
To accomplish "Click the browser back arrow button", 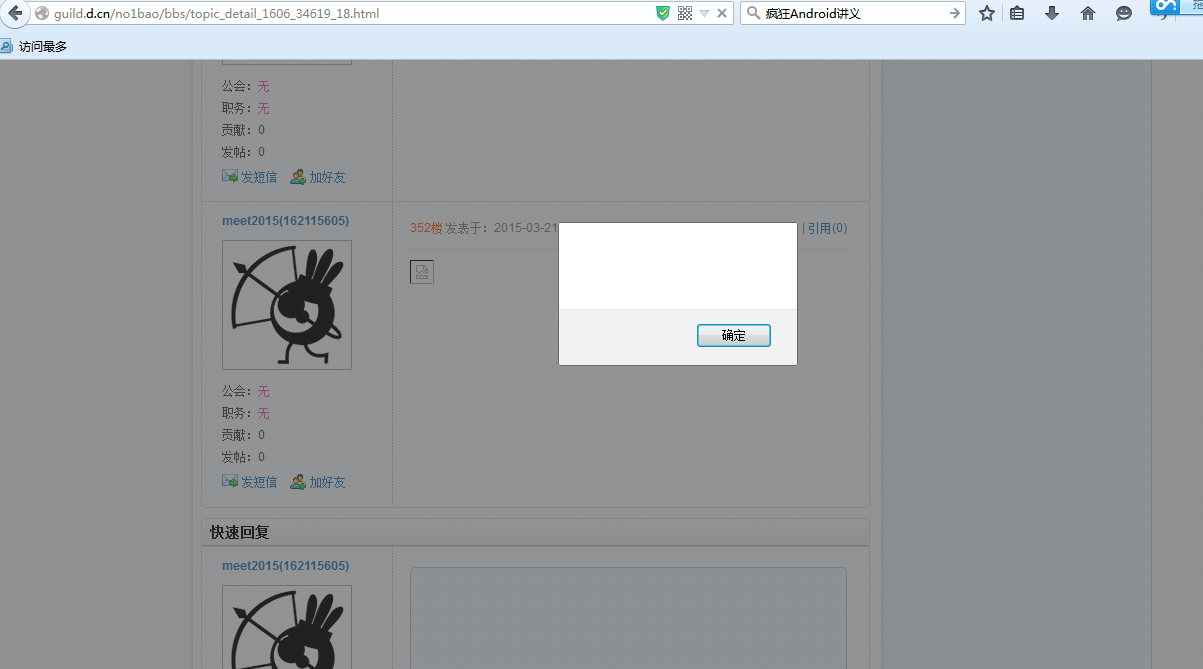I will 14,13.
